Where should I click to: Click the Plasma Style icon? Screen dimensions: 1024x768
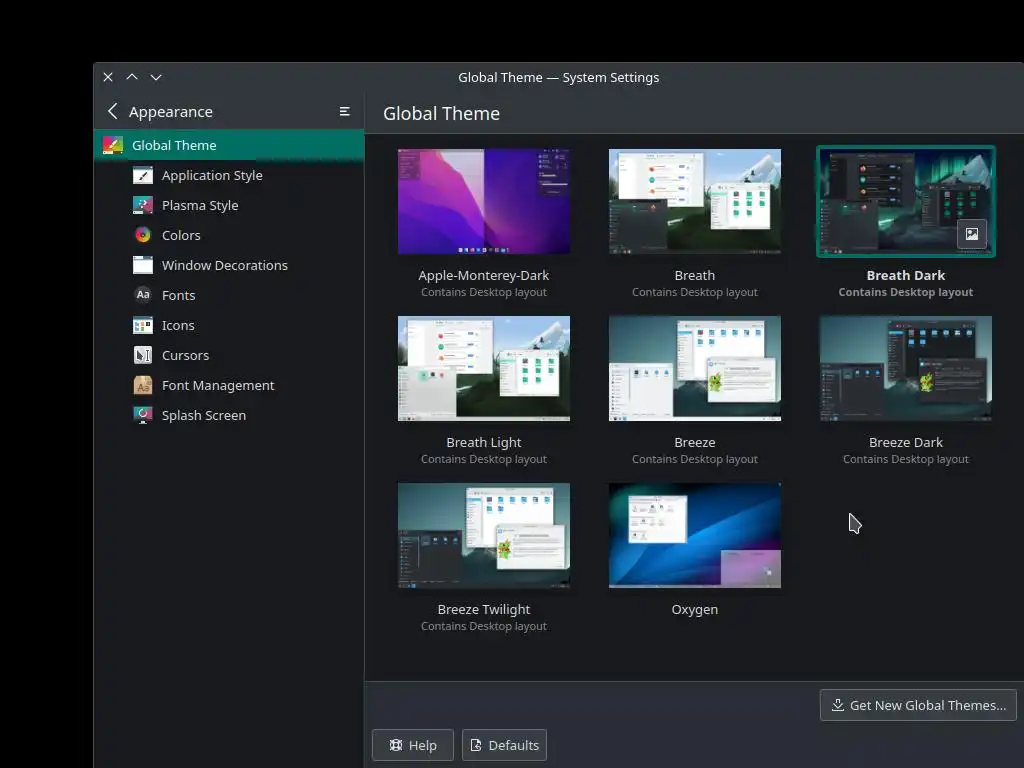(x=142, y=205)
